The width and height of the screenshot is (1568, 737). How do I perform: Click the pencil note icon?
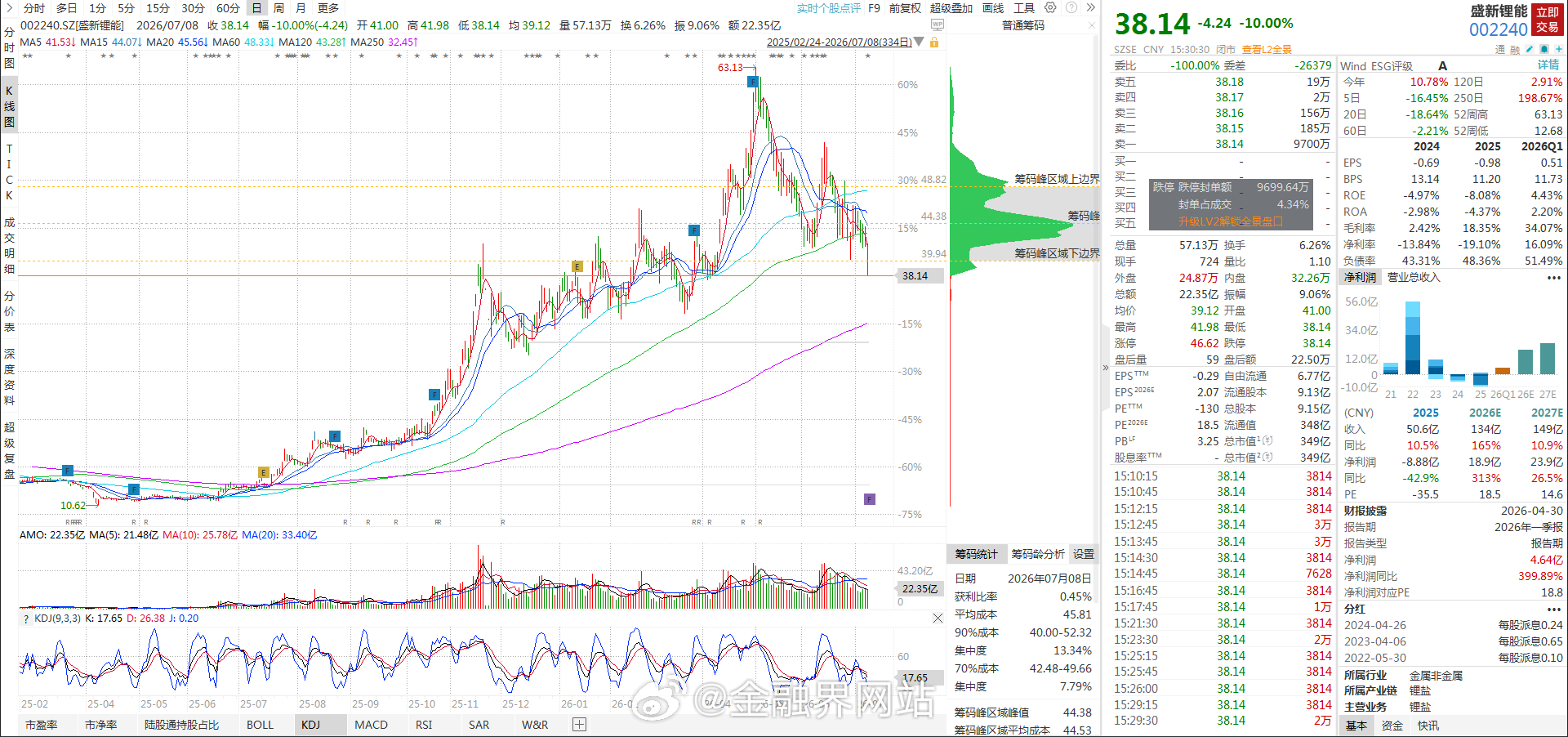point(1529,49)
